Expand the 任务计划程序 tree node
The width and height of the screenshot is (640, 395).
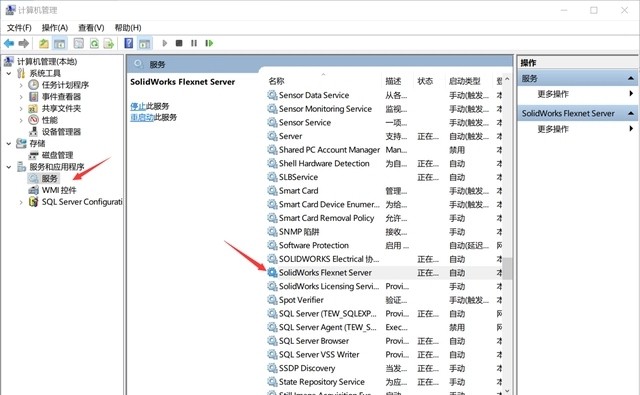point(21,85)
